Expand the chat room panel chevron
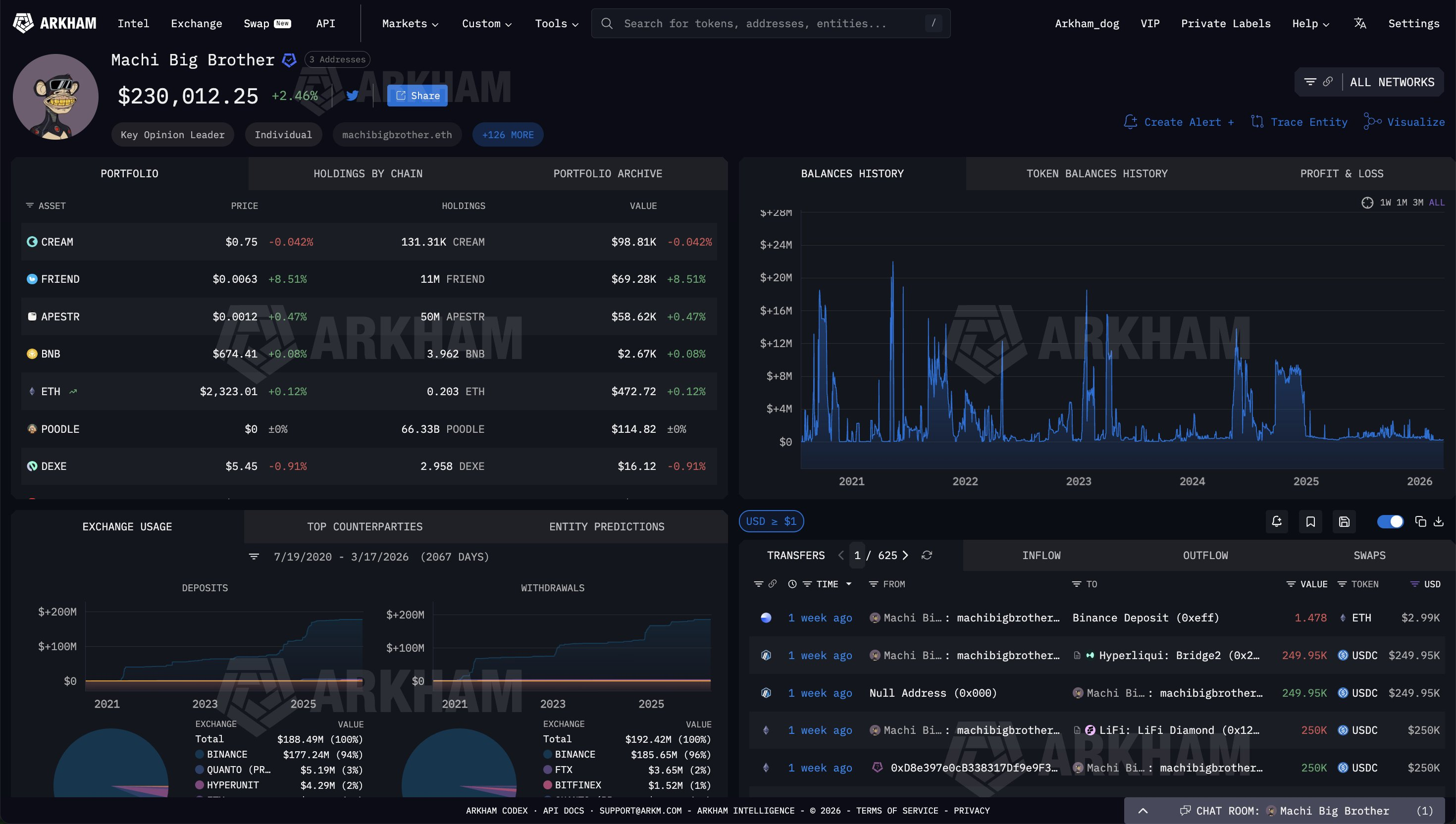Screen dimensions: 1456x824 (1143, 811)
